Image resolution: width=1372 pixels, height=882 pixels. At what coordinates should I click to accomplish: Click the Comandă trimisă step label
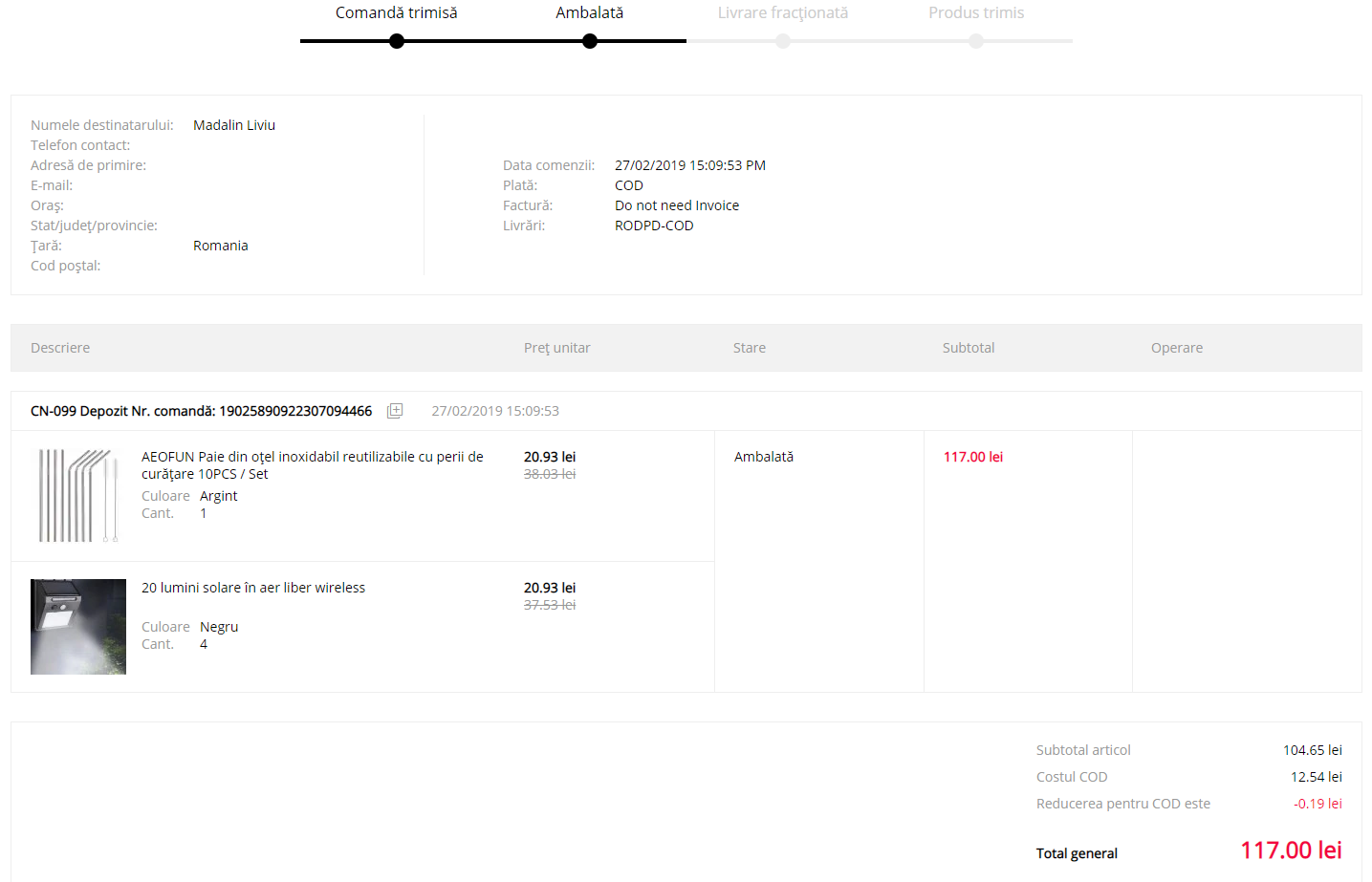click(x=396, y=13)
